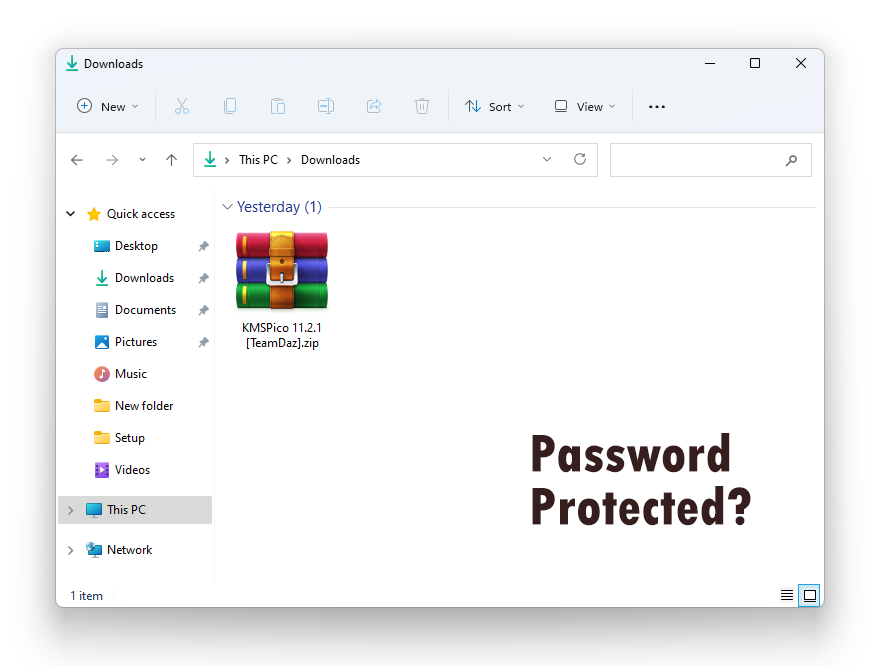Click the search input box
The height and width of the screenshot is (666, 879).
click(x=710, y=160)
